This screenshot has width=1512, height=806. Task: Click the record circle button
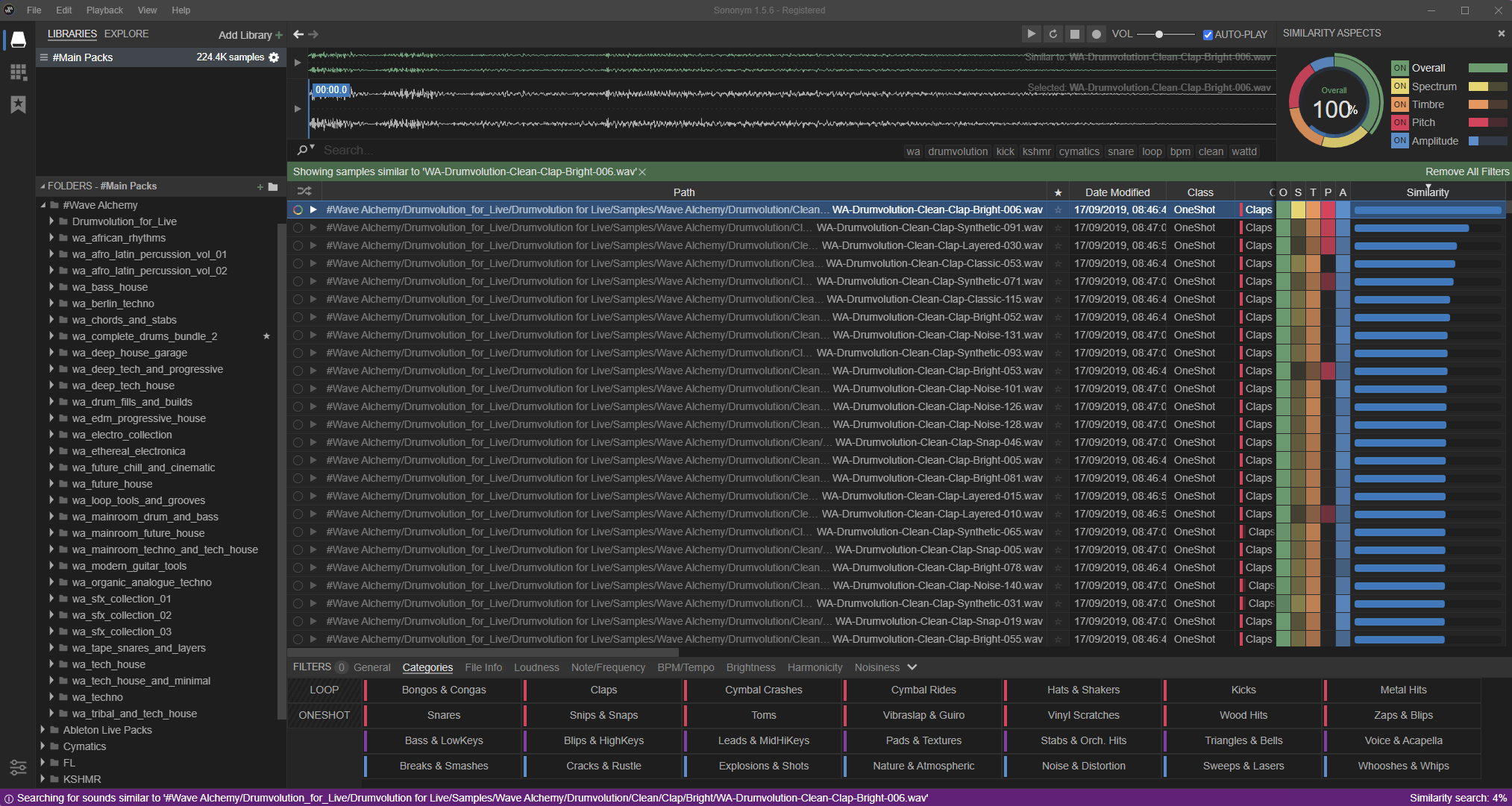(x=1097, y=34)
